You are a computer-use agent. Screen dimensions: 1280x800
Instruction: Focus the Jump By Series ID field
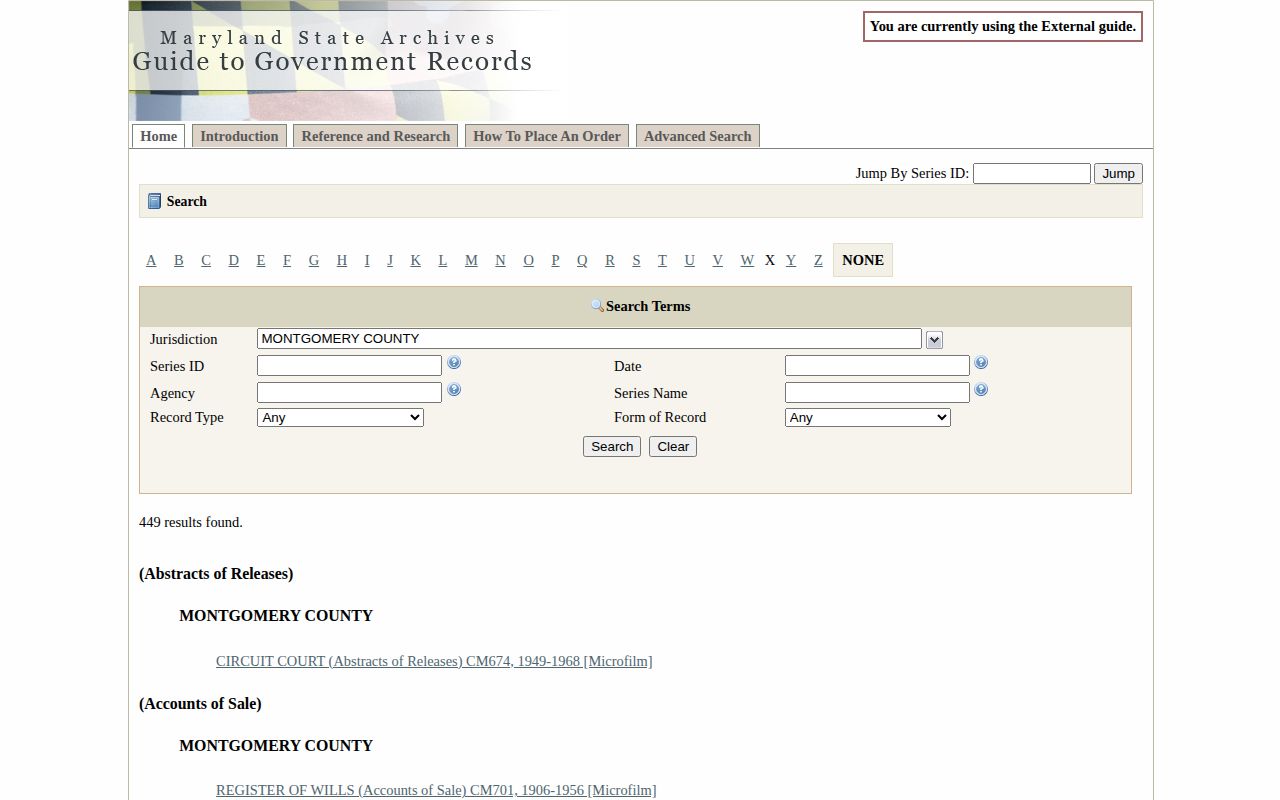[1032, 174]
